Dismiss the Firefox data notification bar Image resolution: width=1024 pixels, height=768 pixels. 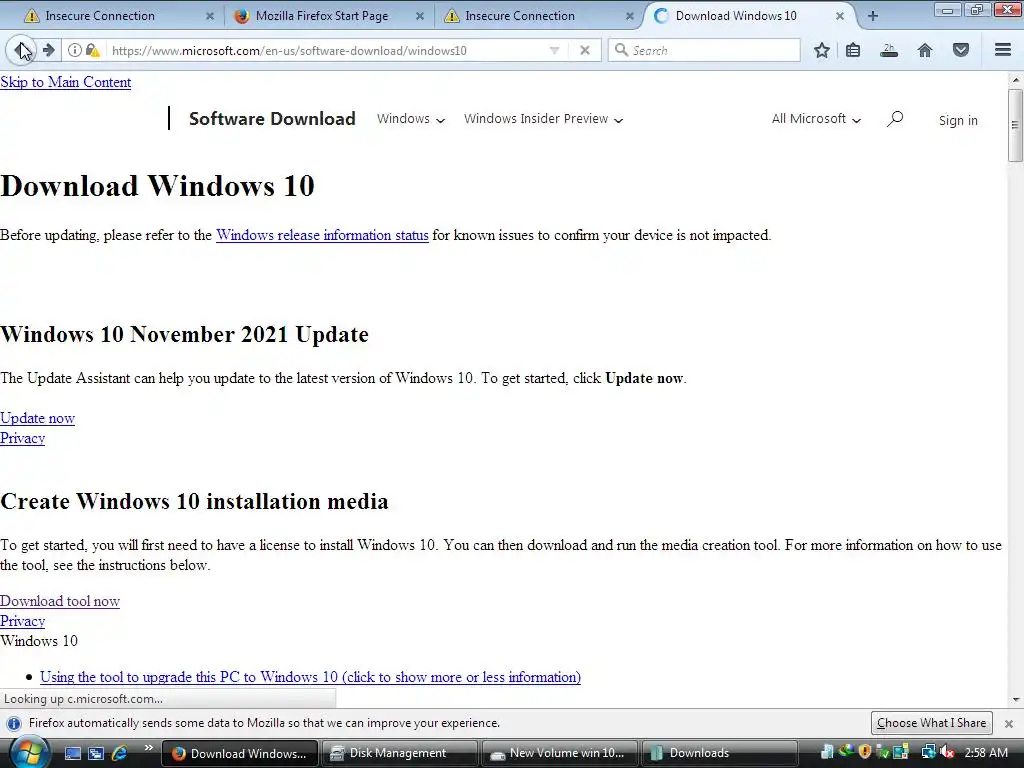click(1009, 724)
